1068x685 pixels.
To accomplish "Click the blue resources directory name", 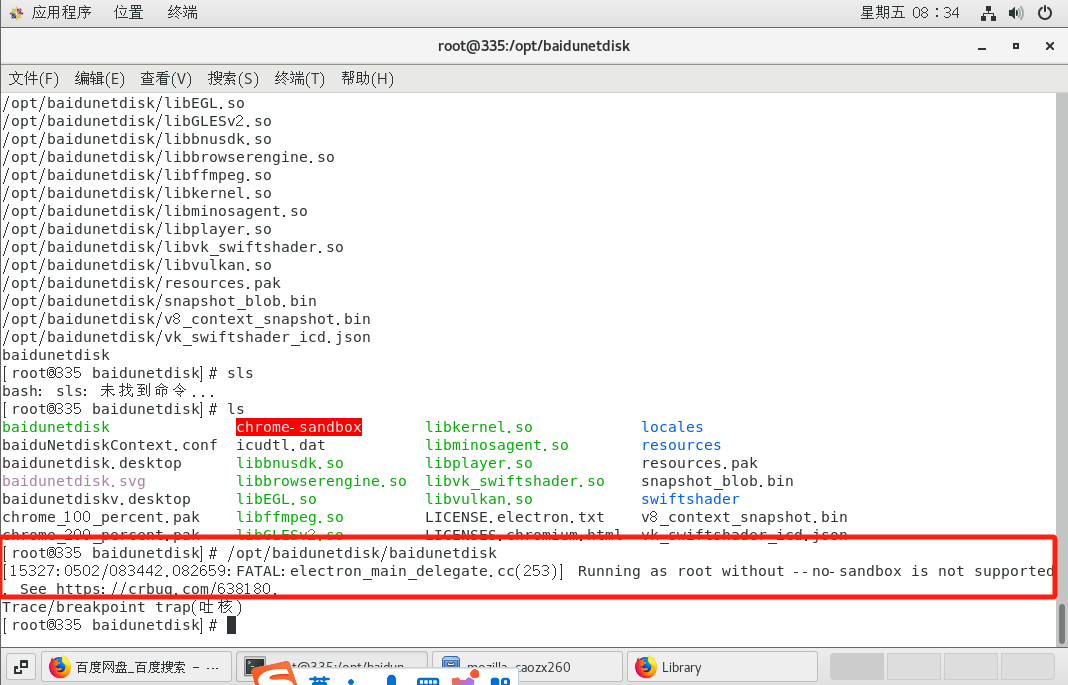I will tap(681, 445).
